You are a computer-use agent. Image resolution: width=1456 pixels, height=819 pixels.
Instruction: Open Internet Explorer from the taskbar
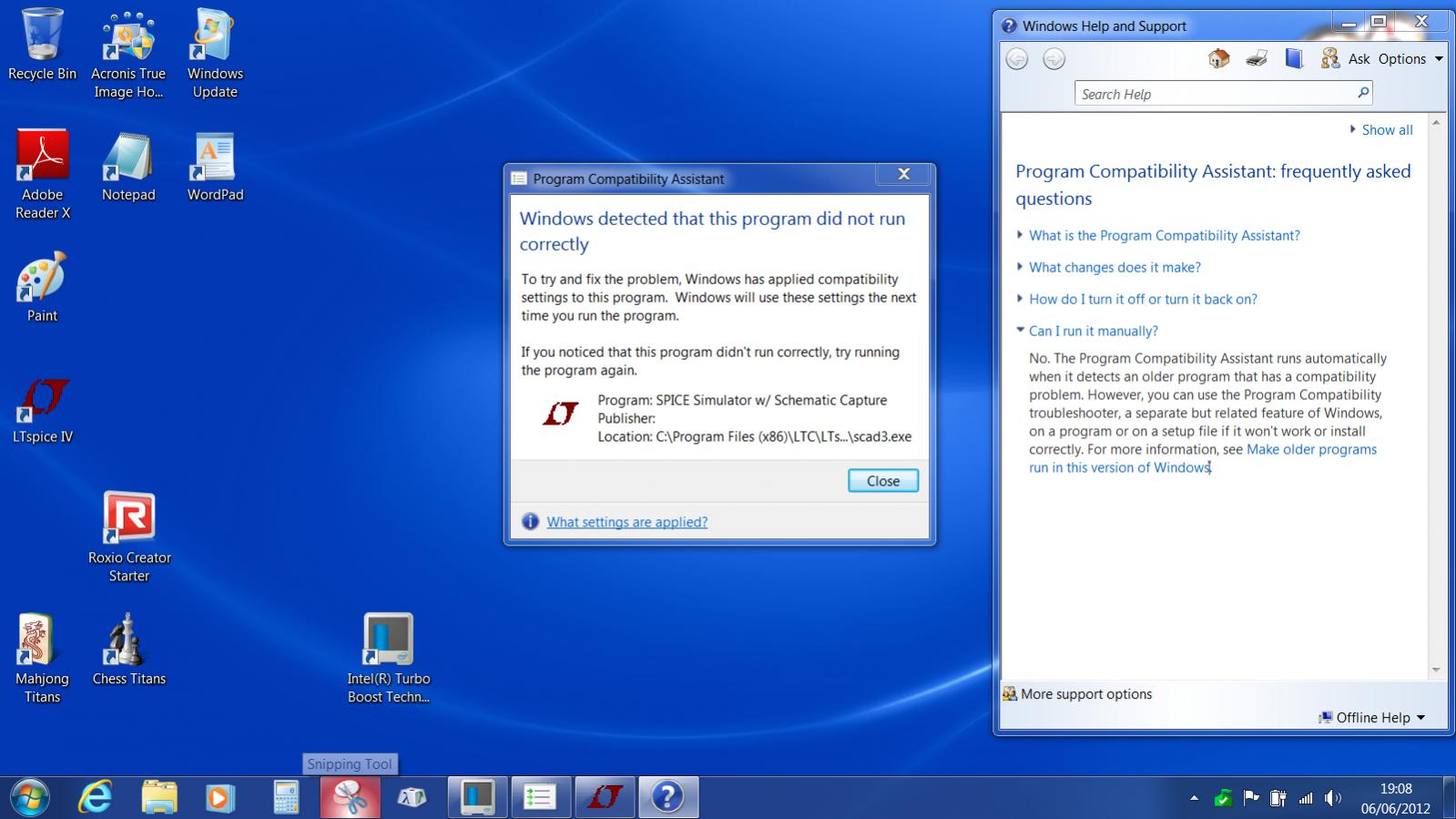[x=95, y=798]
